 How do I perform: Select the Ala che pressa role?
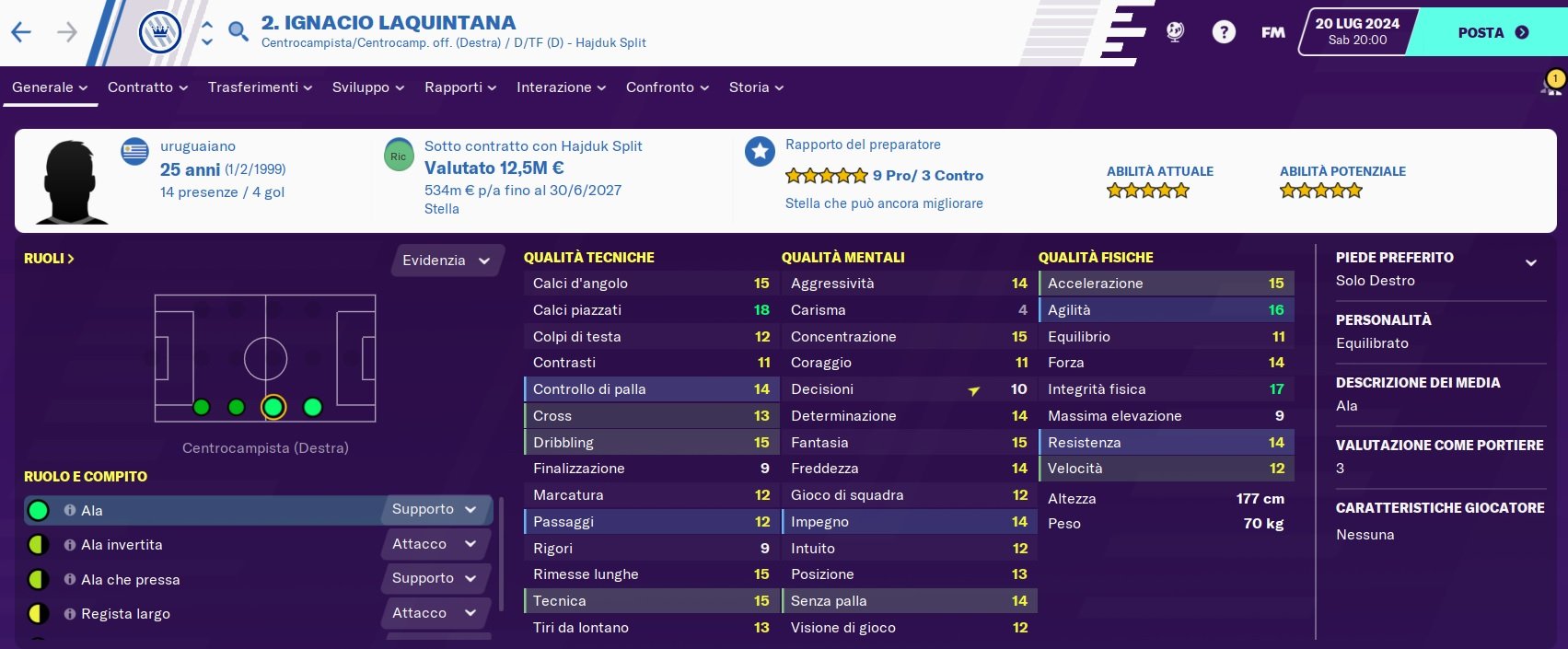click(x=130, y=580)
